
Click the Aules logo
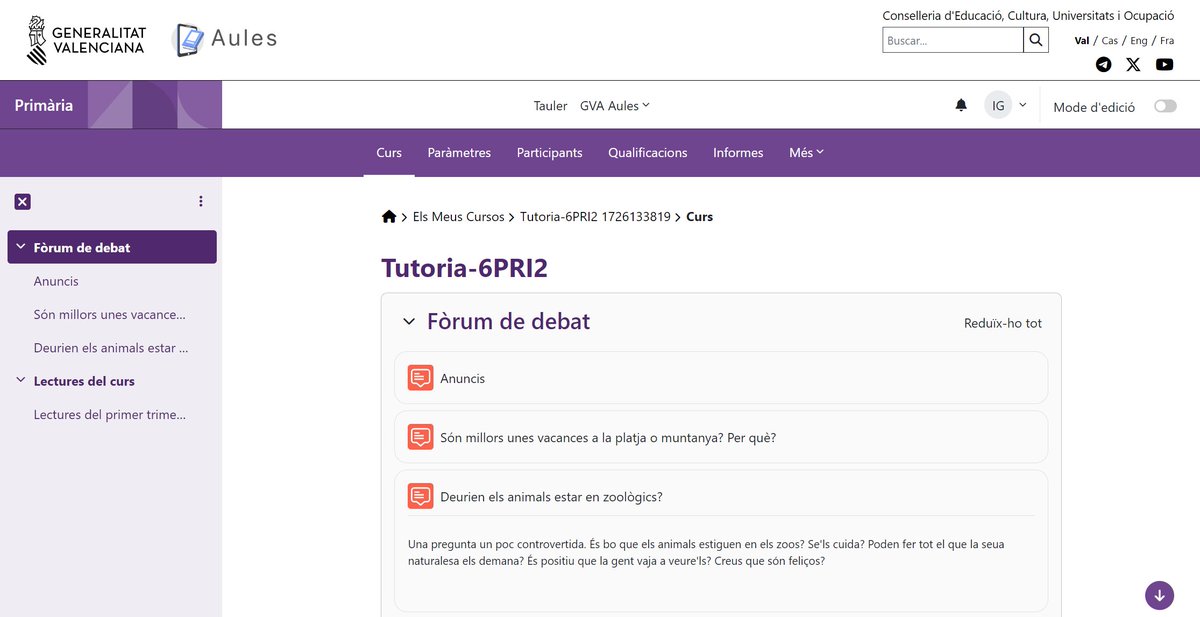pyautogui.click(x=226, y=39)
